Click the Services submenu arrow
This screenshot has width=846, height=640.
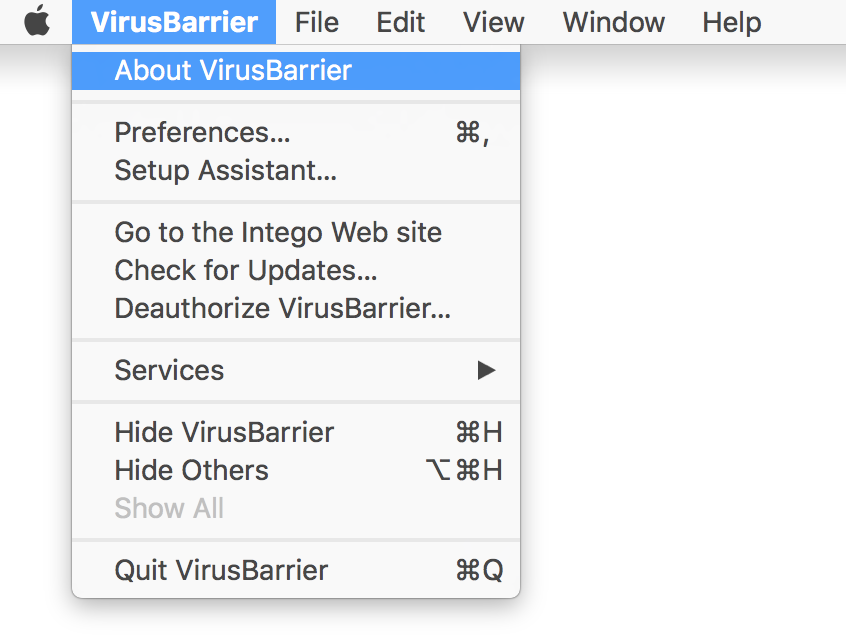pyautogui.click(x=486, y=370)
